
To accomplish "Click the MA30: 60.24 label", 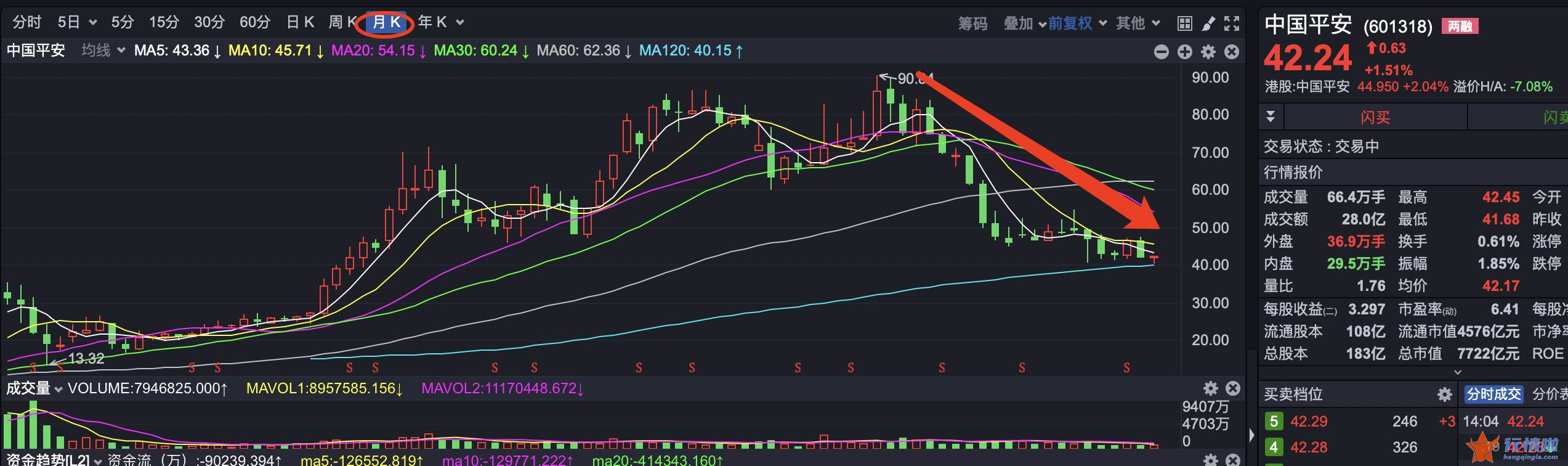I will point(482,51).
